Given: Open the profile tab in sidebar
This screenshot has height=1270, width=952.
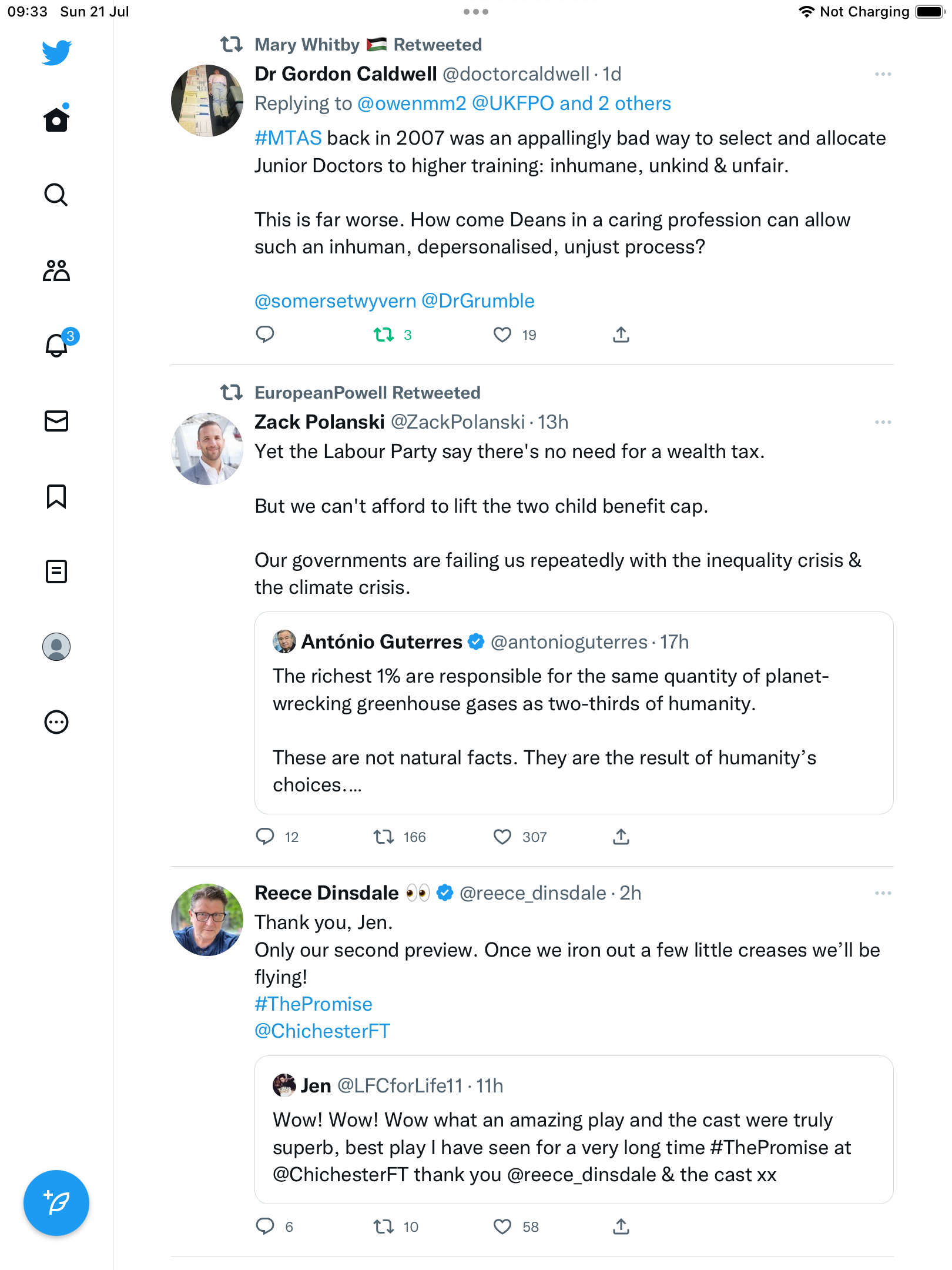Looking at the screenshot, I should click(x=56, y=647).
